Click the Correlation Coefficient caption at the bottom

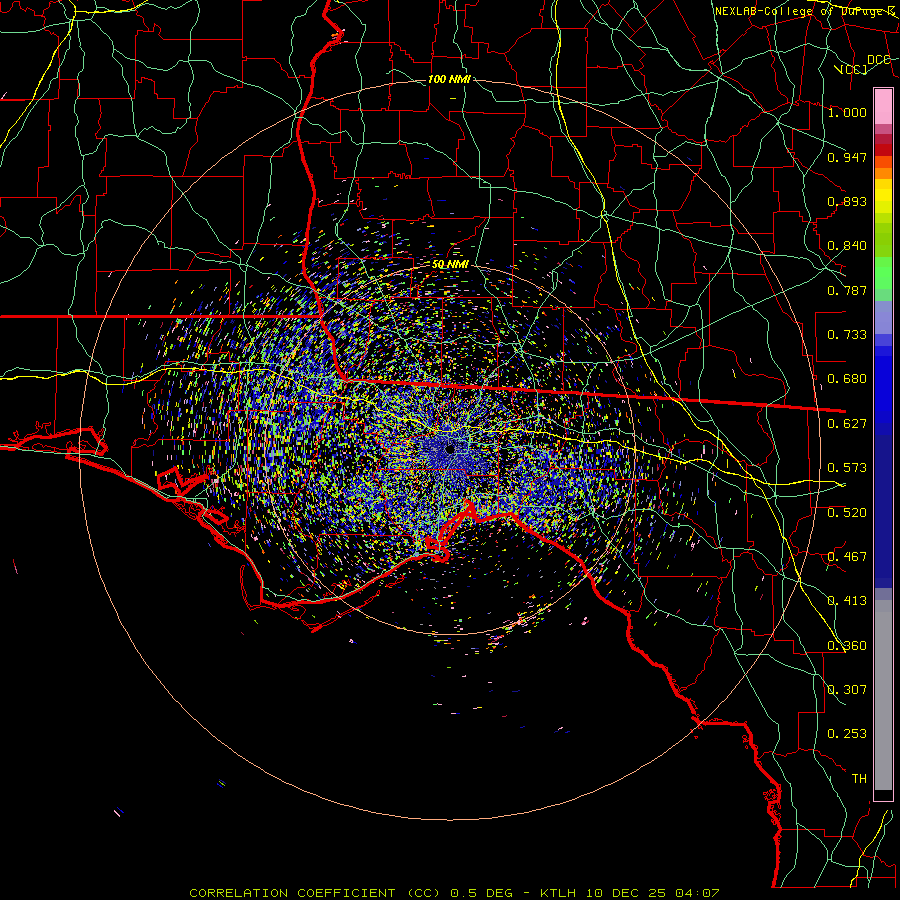coord(454,893)
